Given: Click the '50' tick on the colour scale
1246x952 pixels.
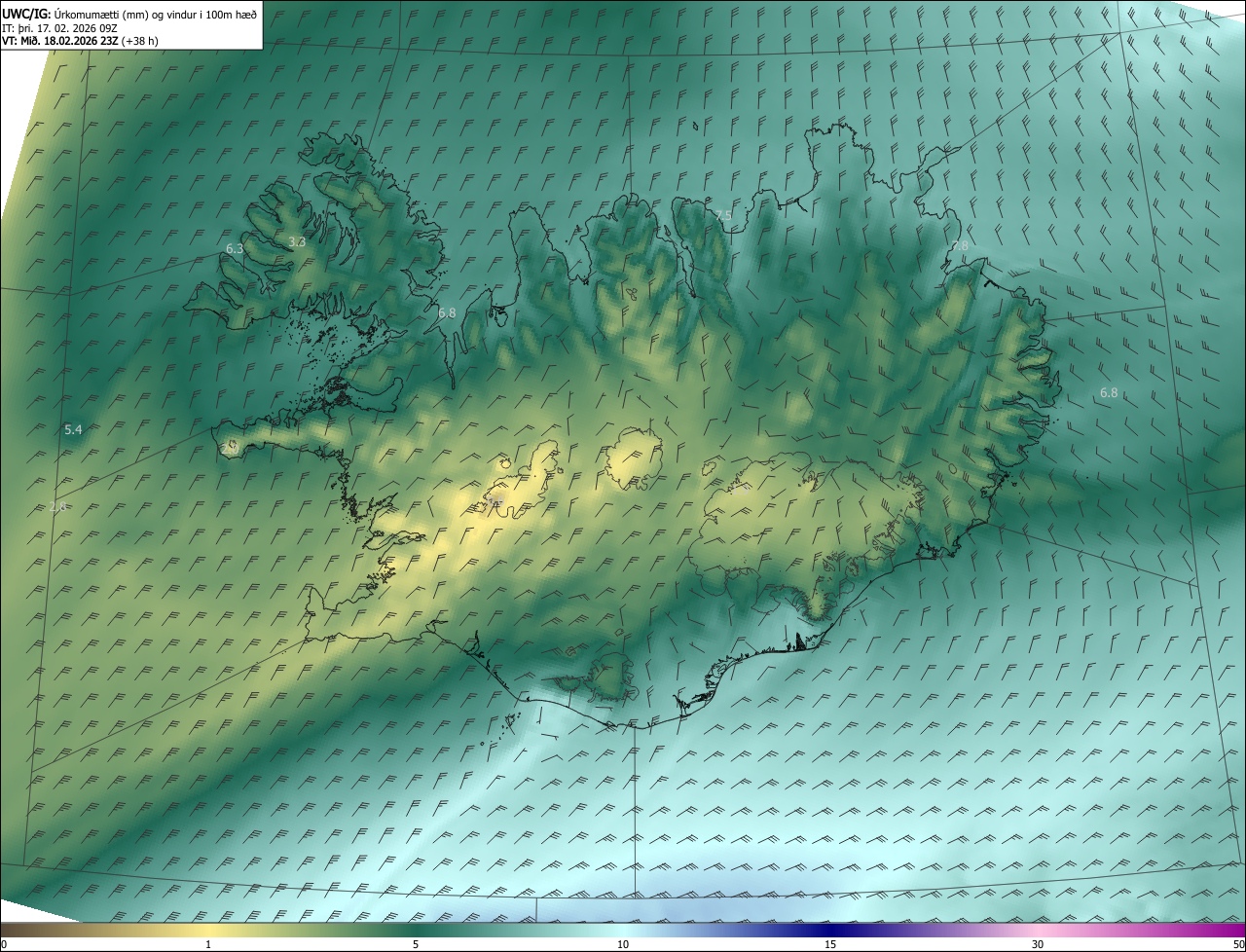Looking at the screenshot, I should tap(1238, 944).
